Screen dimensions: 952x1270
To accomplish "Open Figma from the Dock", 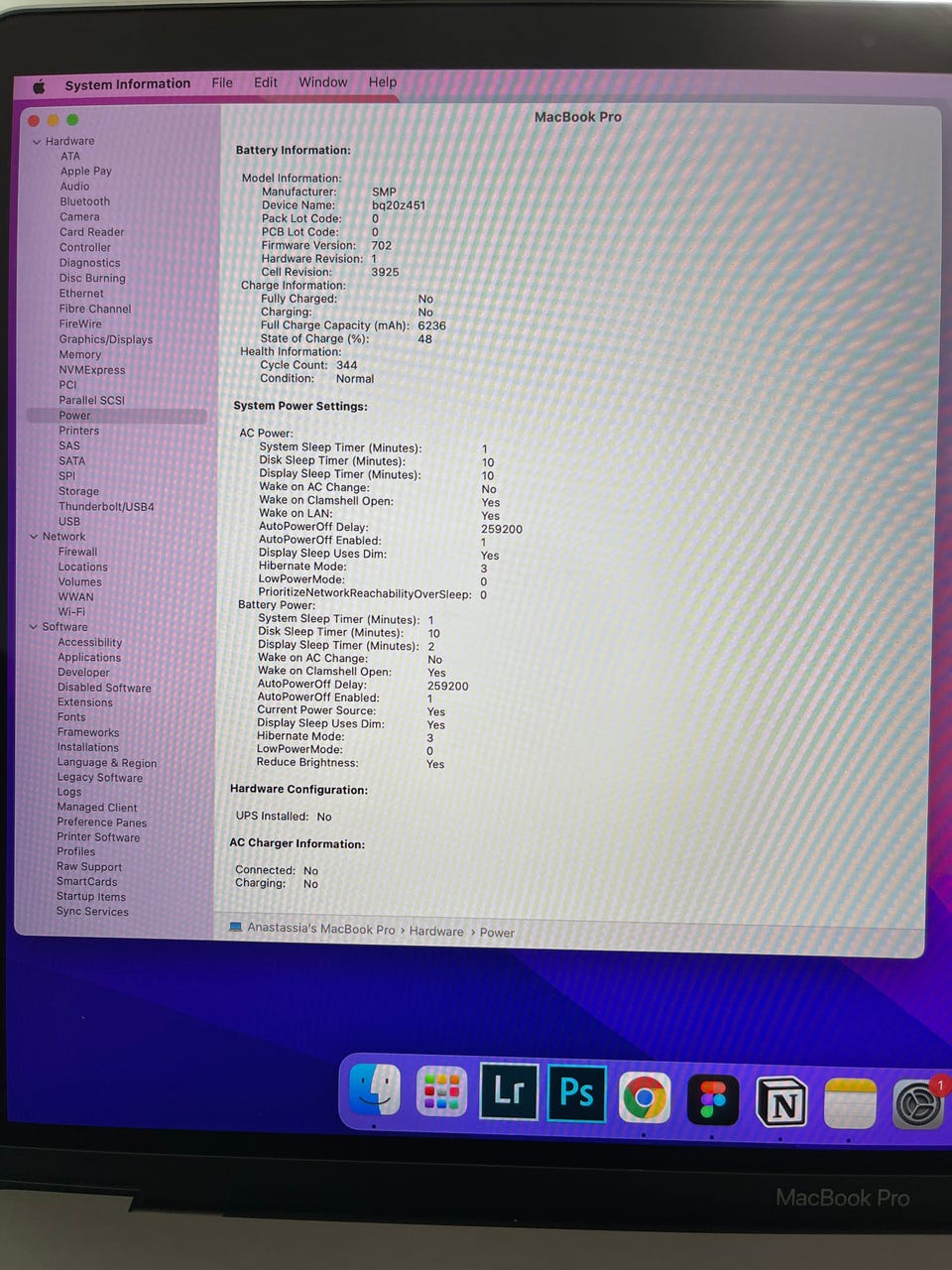I will [x=713, y=1099].
